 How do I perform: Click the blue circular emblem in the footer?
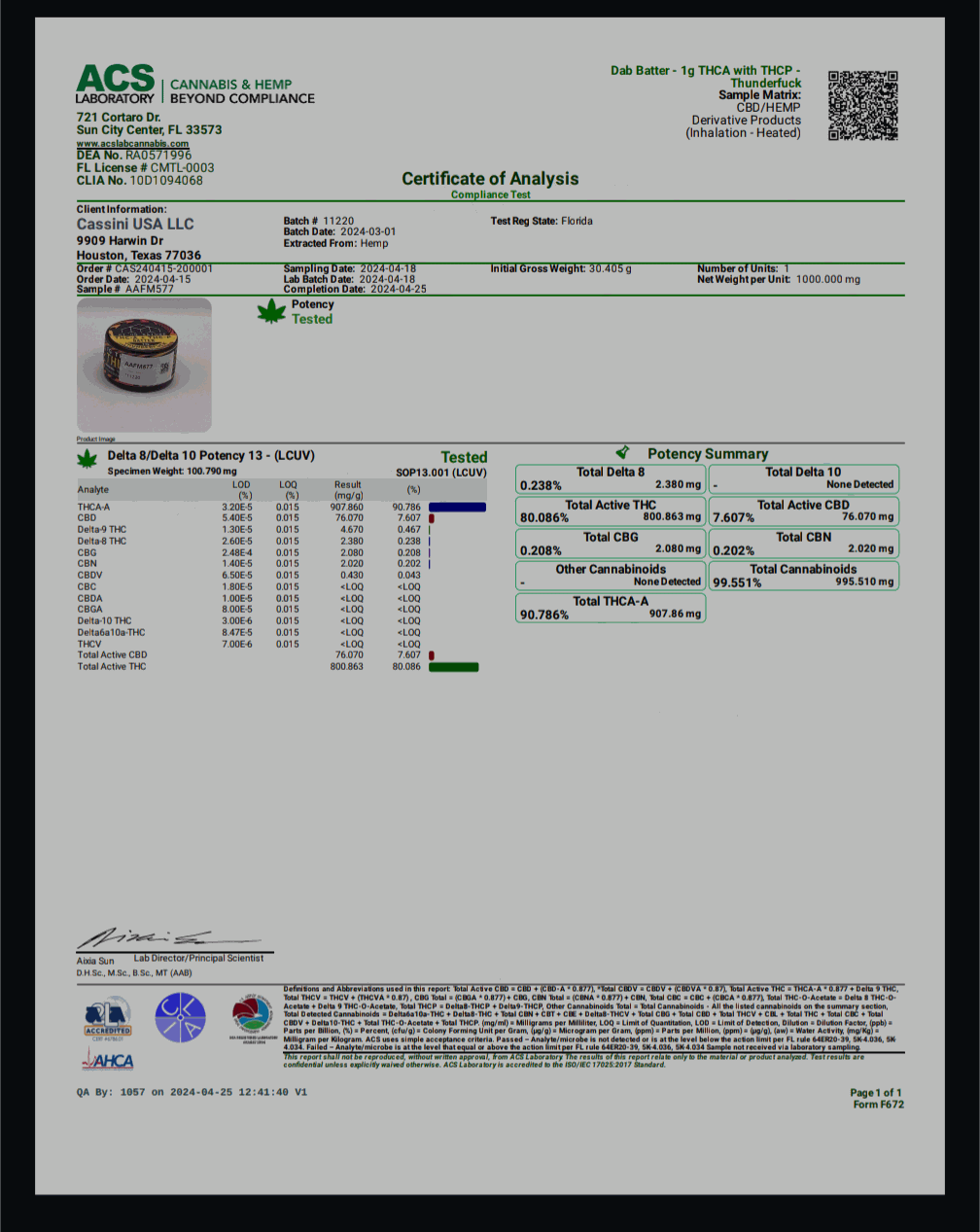[x=180, y=1017]
